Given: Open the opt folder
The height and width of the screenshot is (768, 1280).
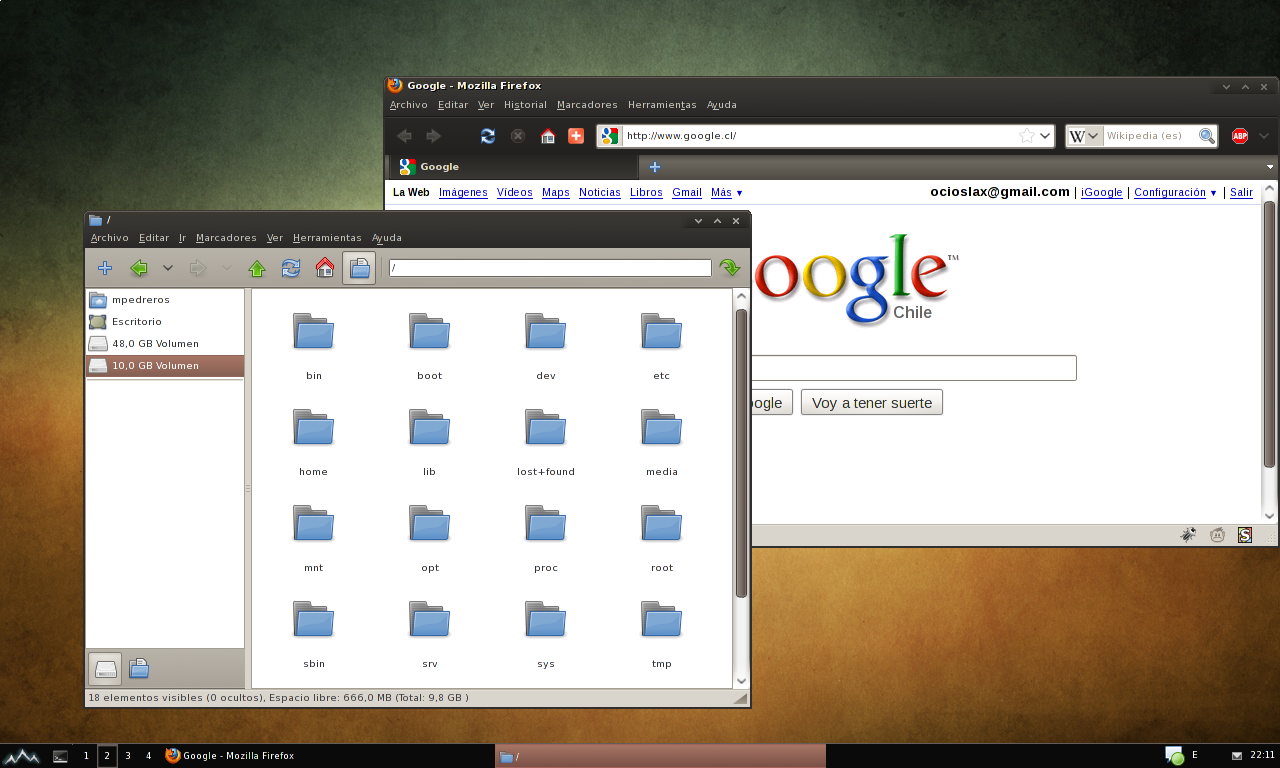Looking at the screenshot, I should click(x=430, y=537).
